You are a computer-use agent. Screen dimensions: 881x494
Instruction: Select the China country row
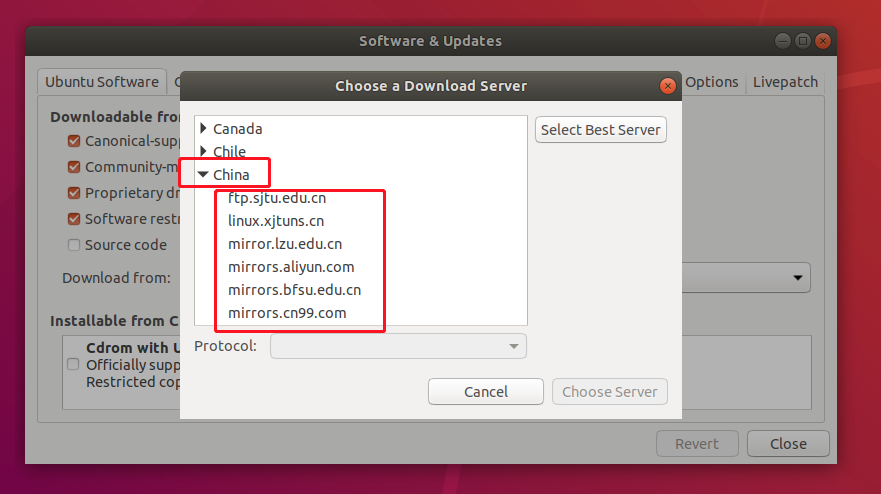(361, 175)
